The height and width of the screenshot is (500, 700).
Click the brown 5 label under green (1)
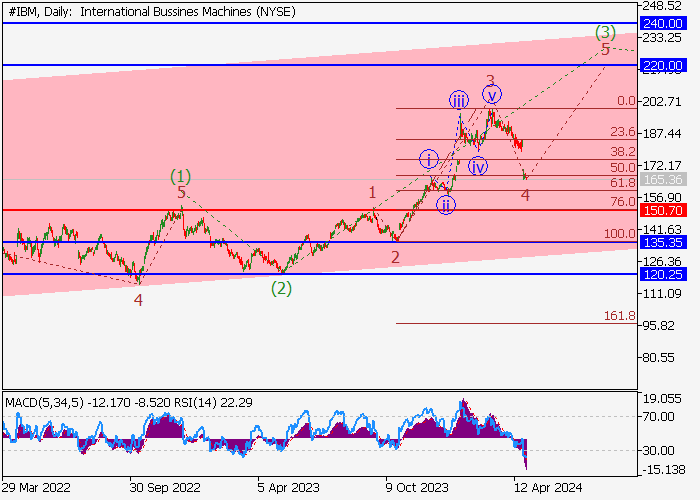(181, 193)
